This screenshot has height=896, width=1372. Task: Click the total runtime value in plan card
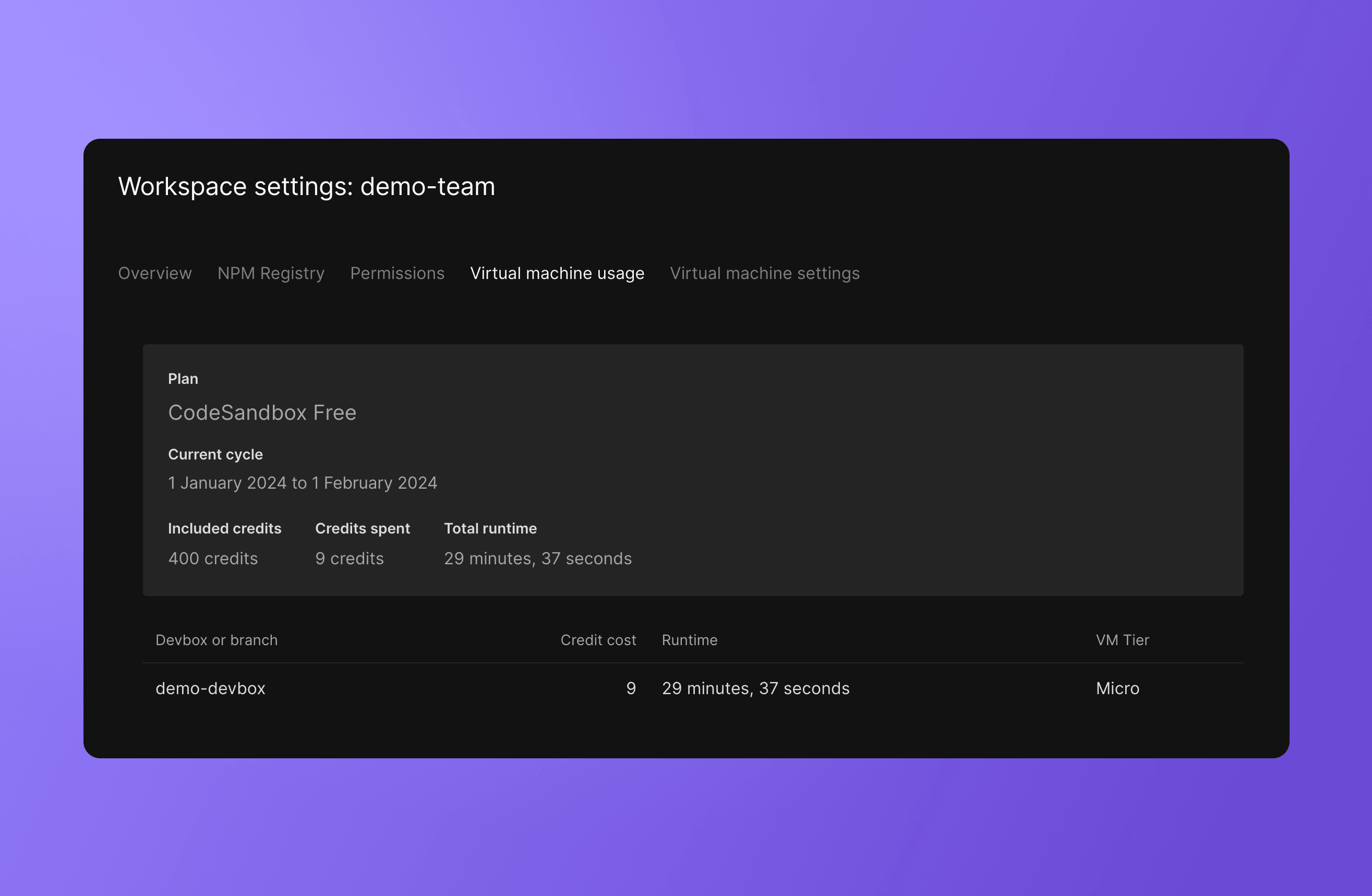537,559
